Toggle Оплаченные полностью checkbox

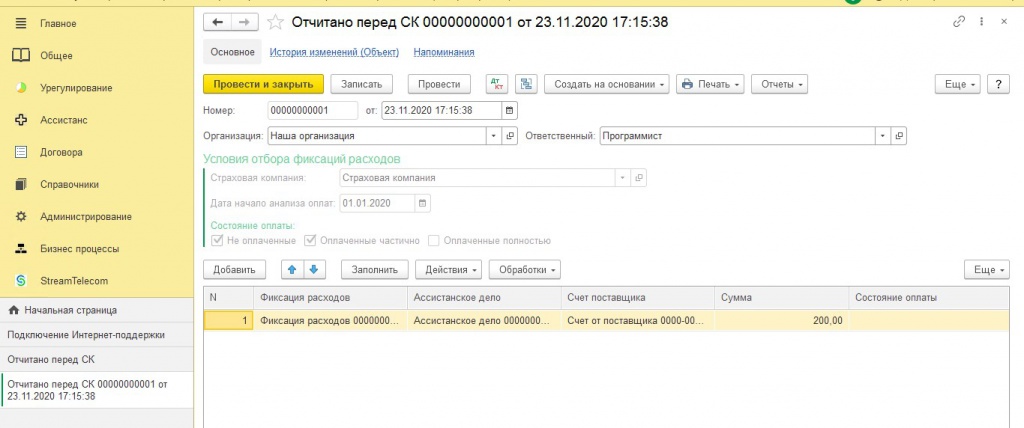tap(434, 240)
